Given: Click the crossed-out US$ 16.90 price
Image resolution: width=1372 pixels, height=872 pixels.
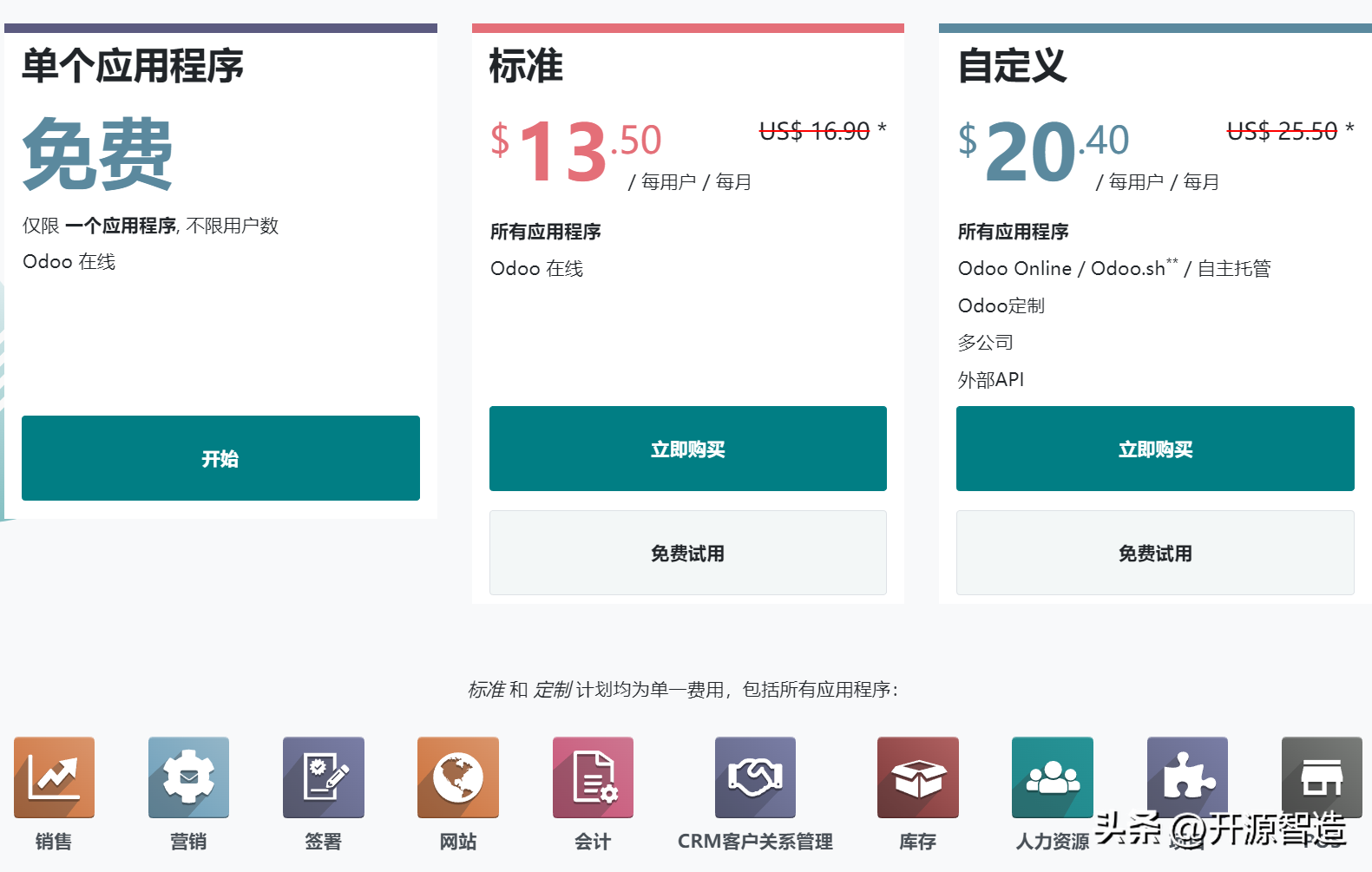Looking at the screenshot, I should pyautogui.click(x=815, y=131).
